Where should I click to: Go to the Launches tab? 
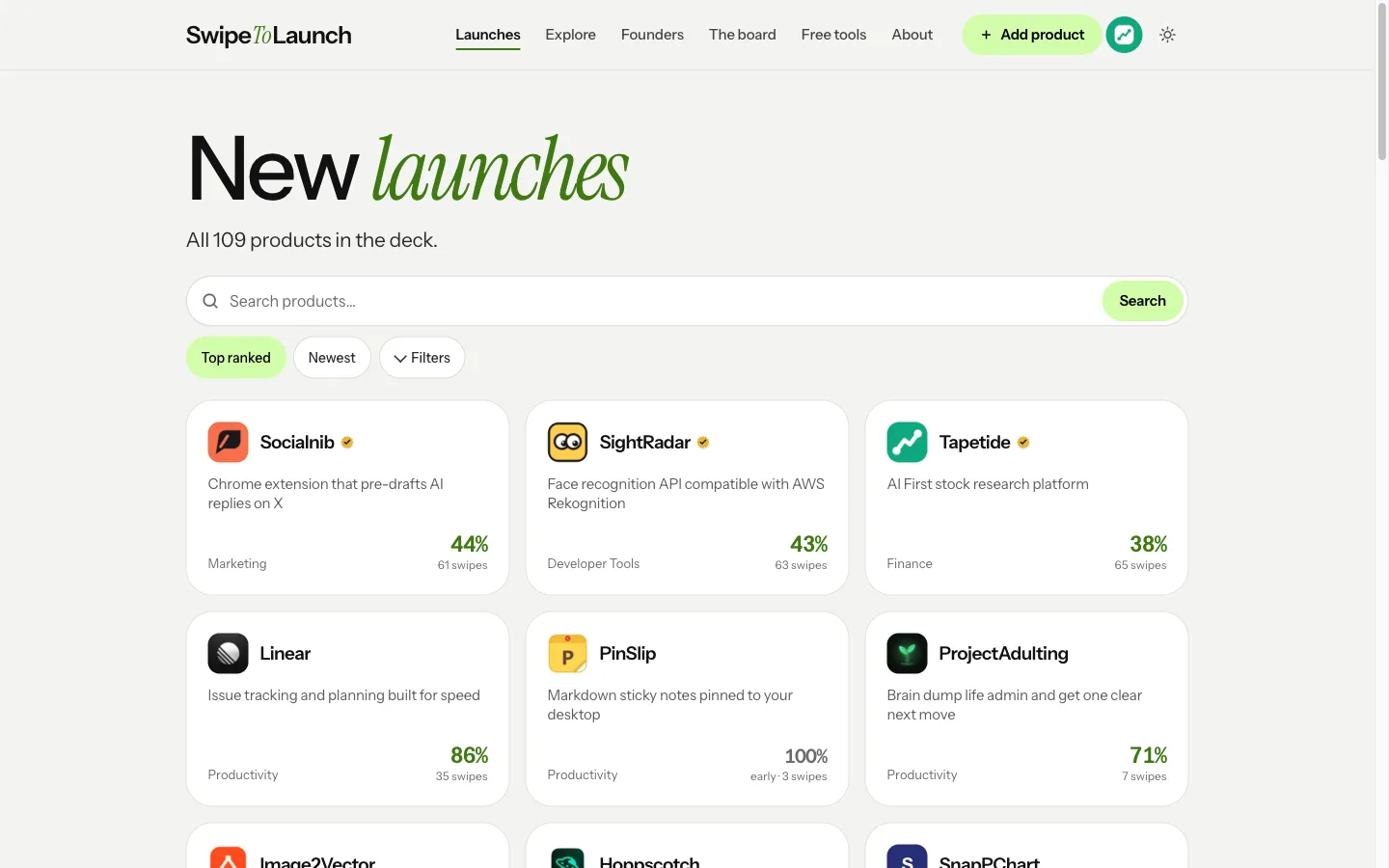(x=488, y=35)
